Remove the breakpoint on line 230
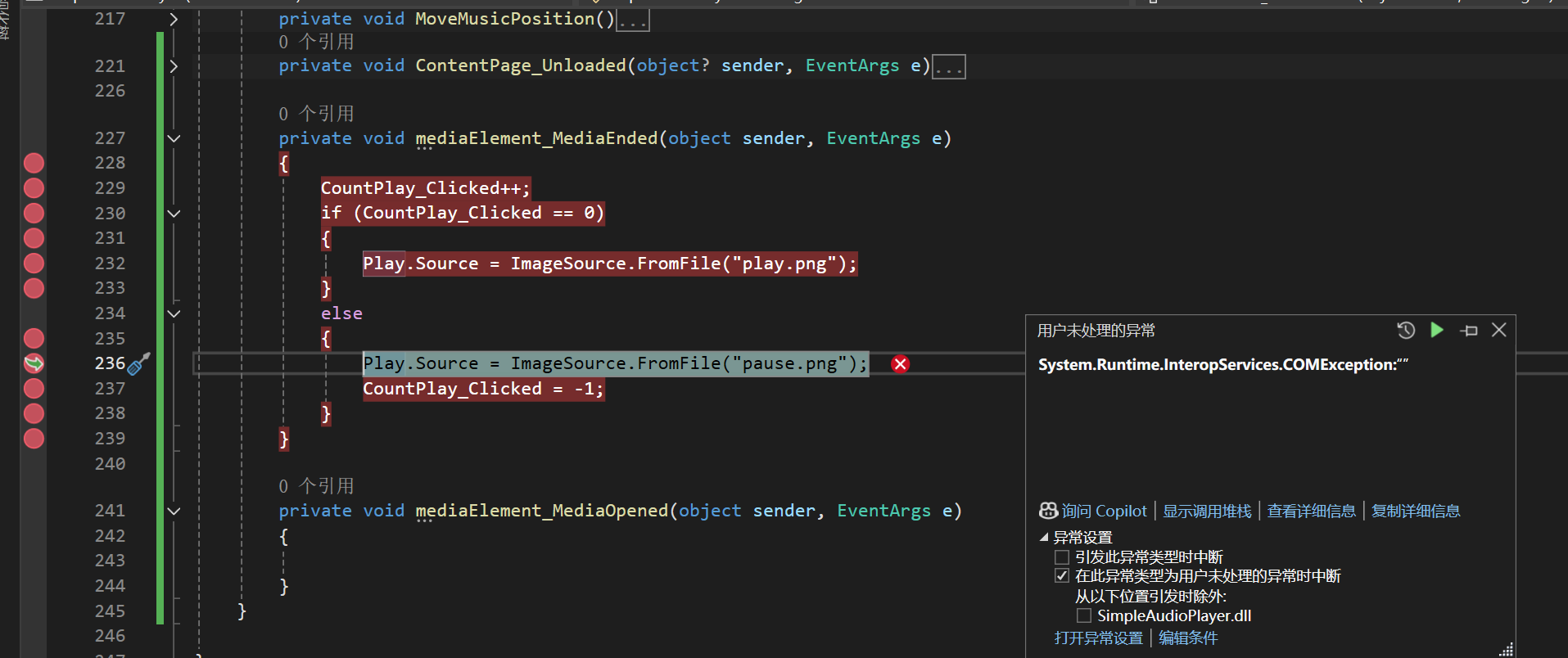 pos(34,214)
